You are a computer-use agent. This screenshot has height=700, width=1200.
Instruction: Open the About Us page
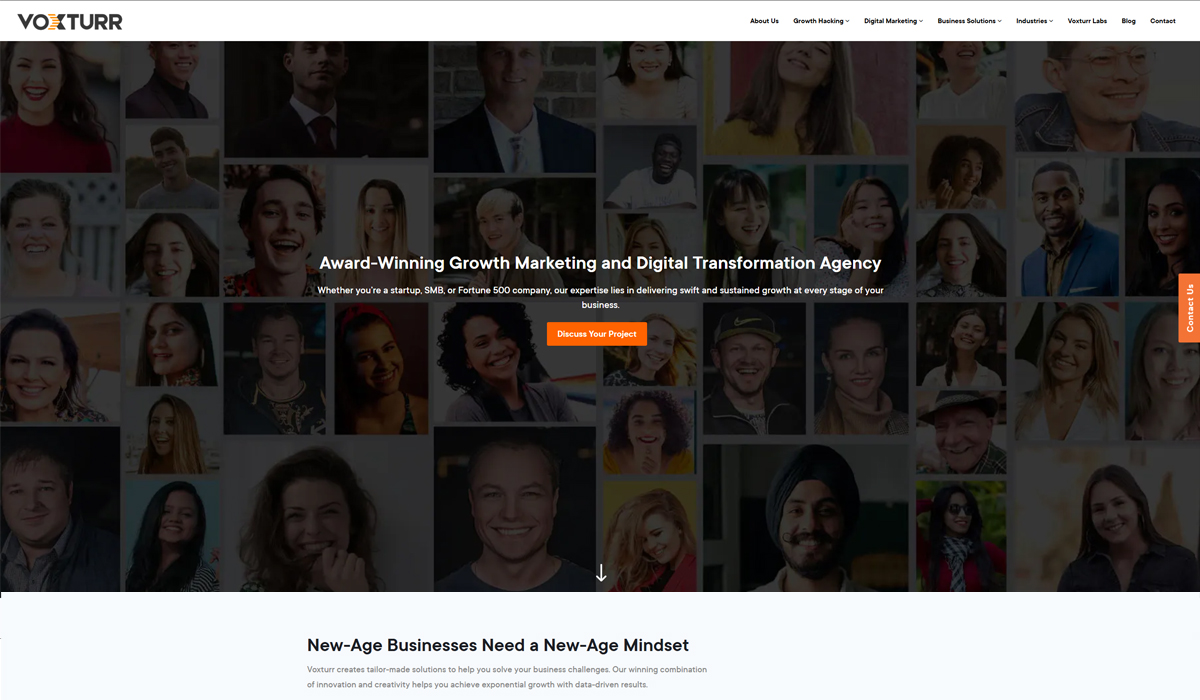tap(764, 21)
